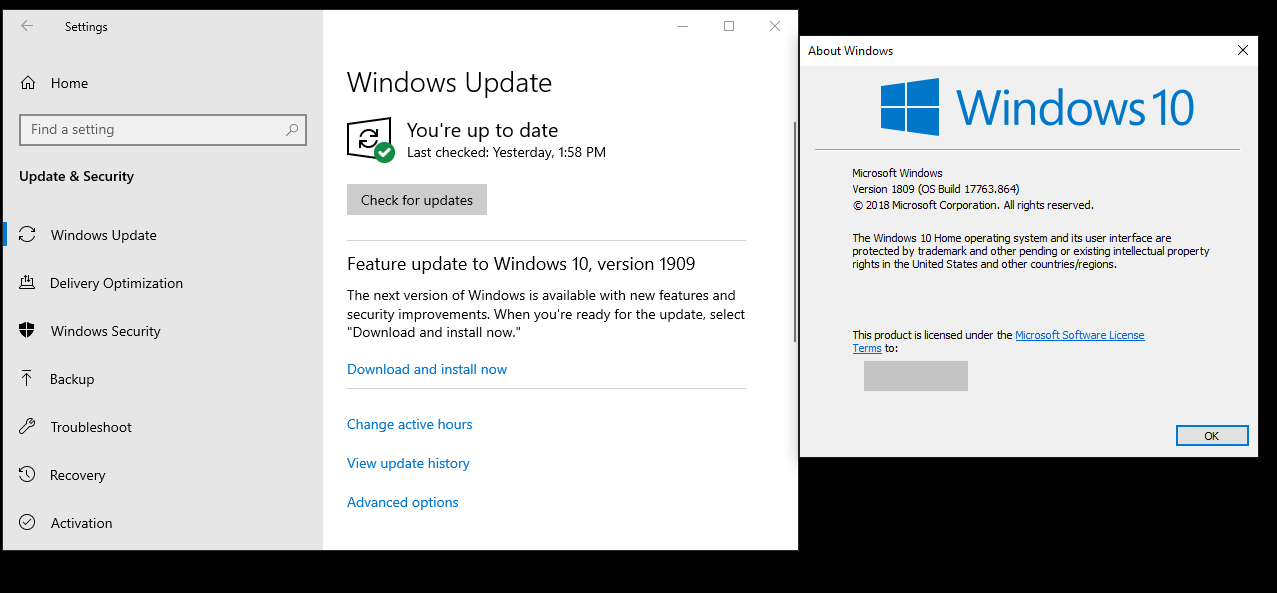Click the Windows Security shield icon

pyautogui.click(x=28, y=331)
